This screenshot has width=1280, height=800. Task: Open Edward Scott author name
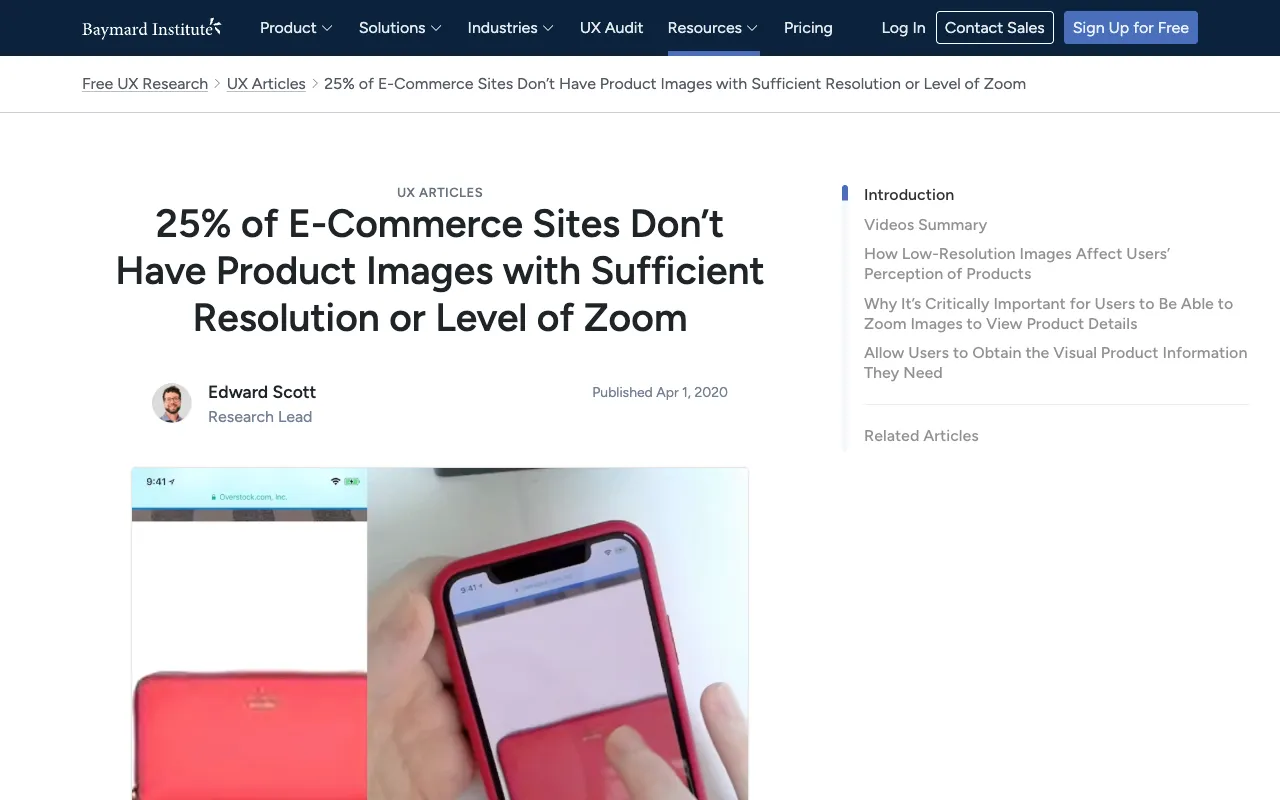262,392
